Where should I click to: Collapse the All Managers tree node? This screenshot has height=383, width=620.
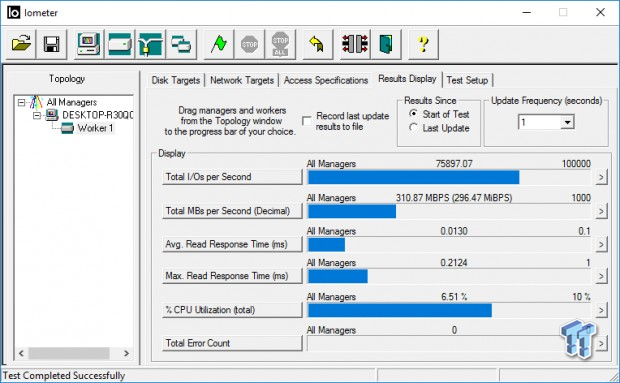tap(21, 103)
